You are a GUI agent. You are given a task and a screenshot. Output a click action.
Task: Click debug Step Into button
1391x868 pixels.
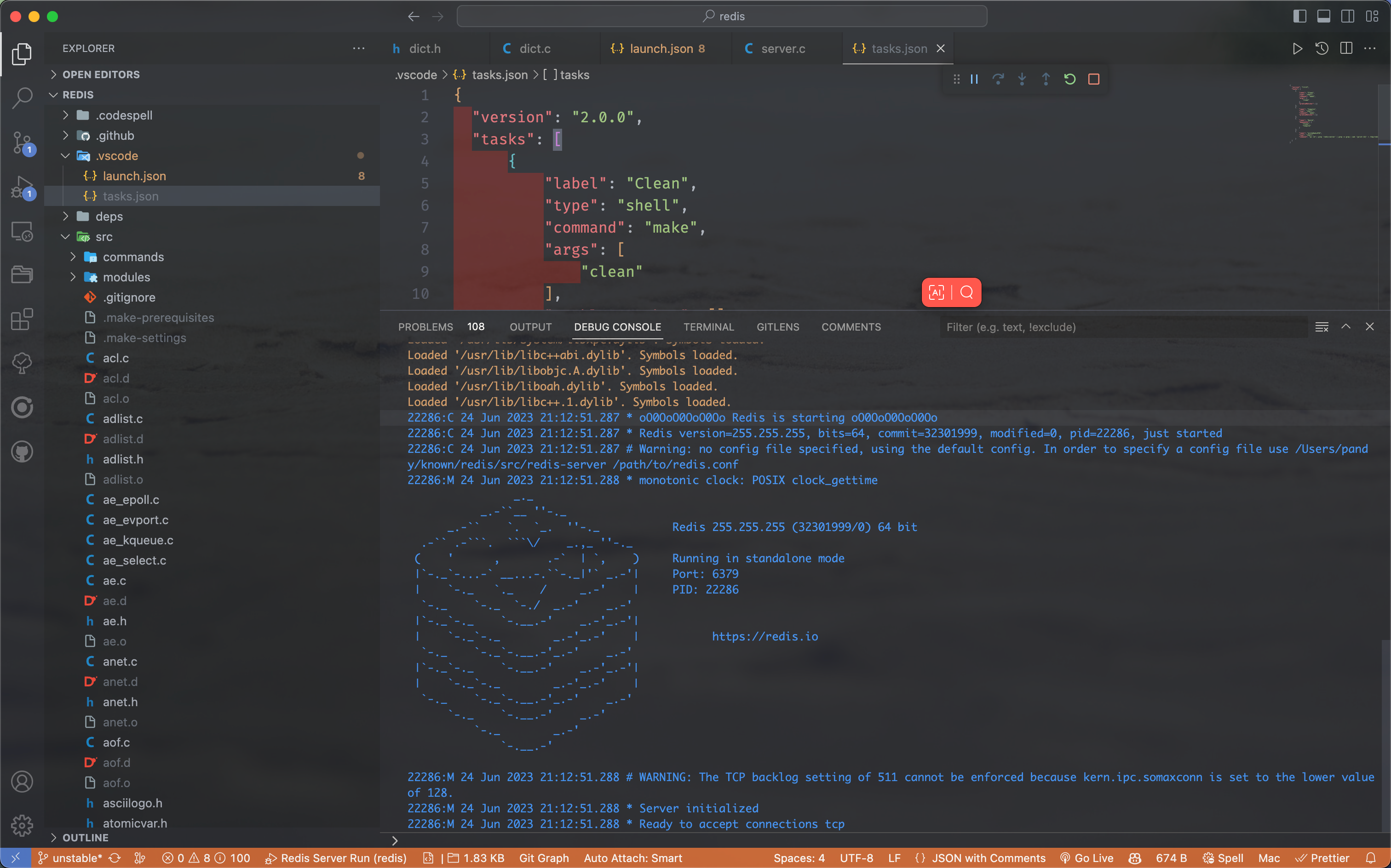(x=1022, y=79)
